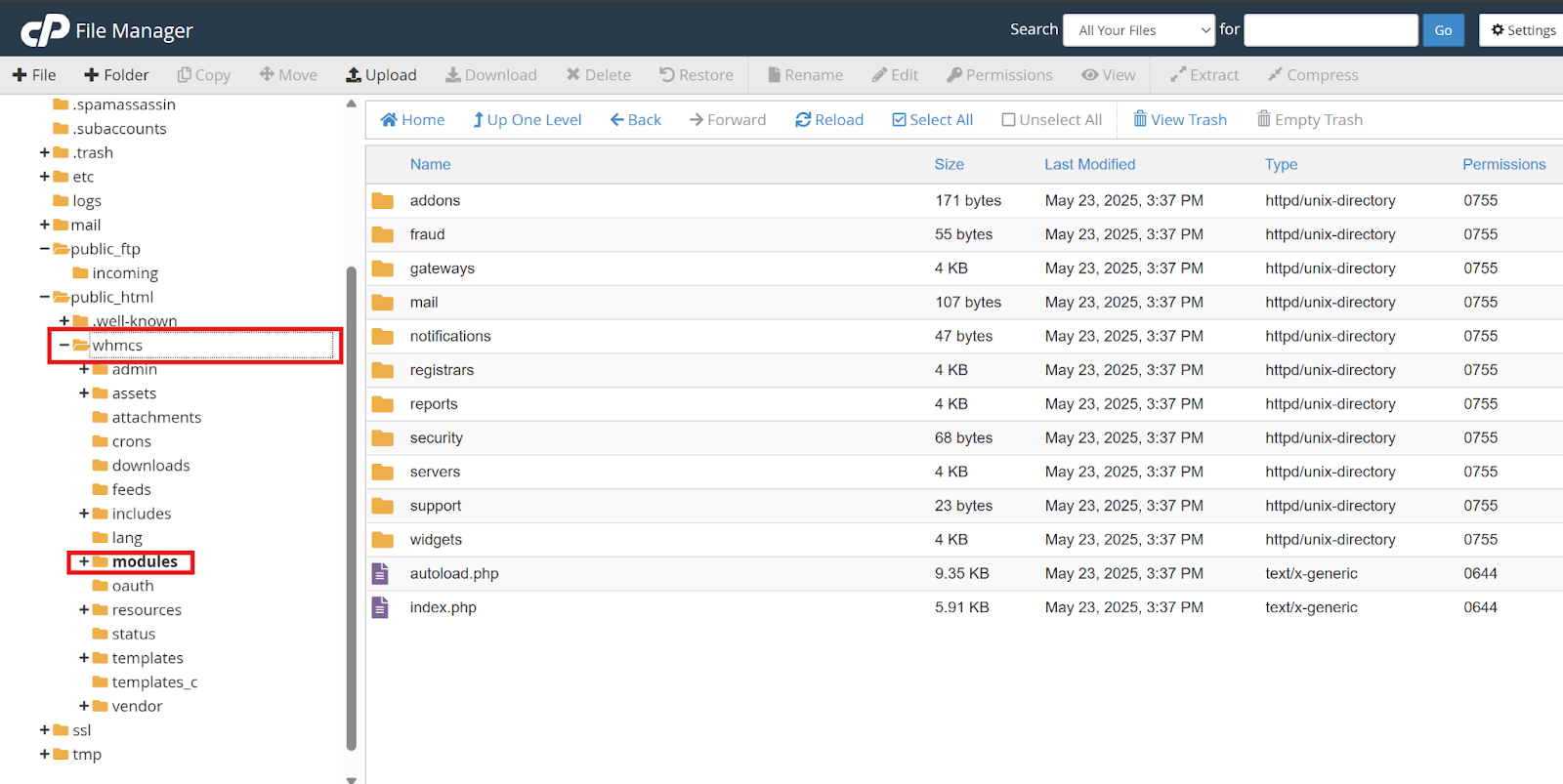The width and height of the screenshot is (1563, 784).
Task: Click the fraud folder icon
Action: click(x=383, y=234)
